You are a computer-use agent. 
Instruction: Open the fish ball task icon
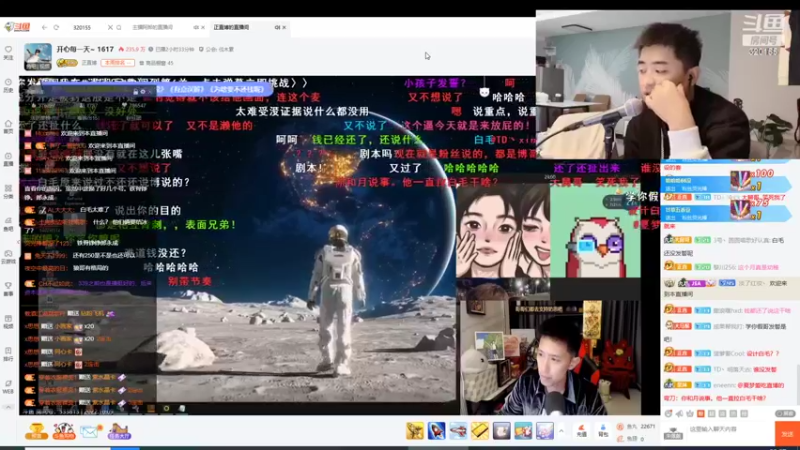[63, 431]
